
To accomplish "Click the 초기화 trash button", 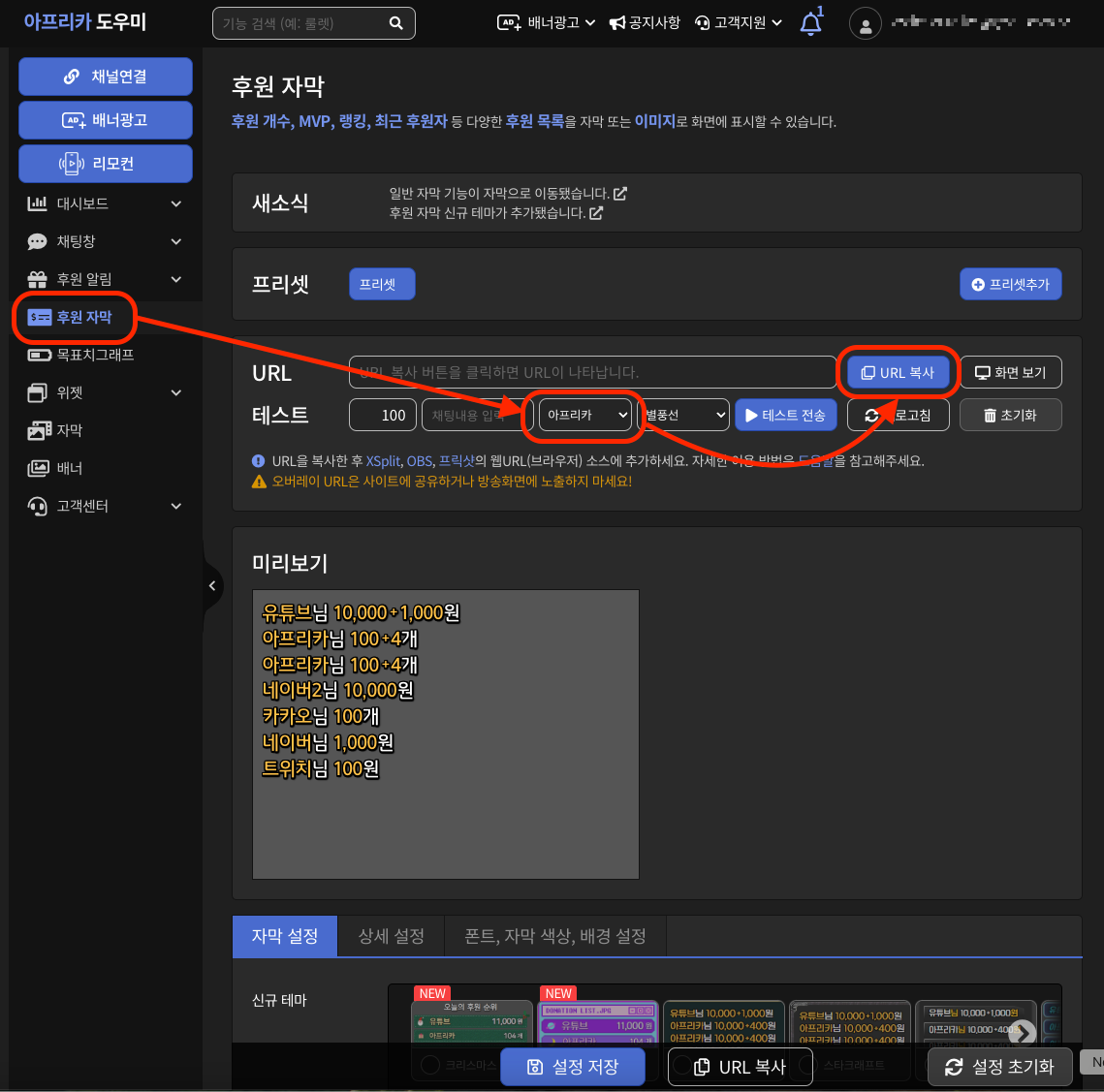I will coord(1010,416).
